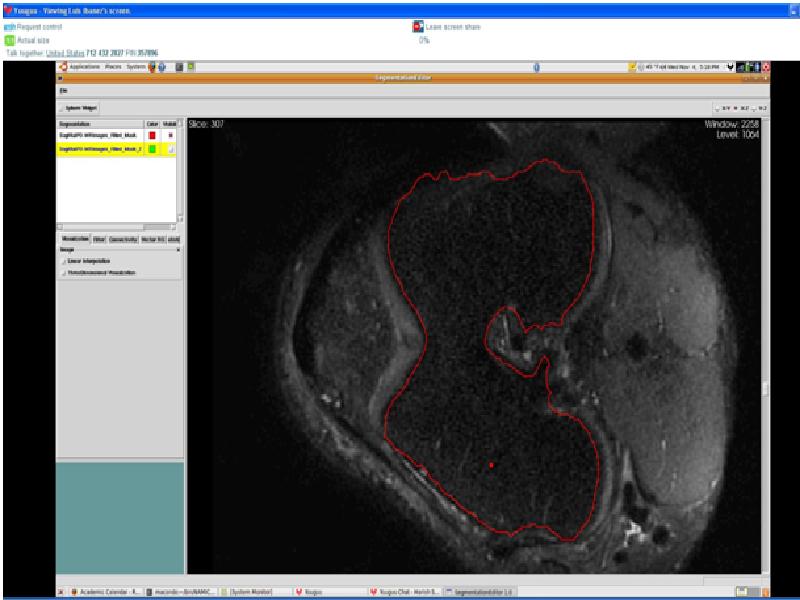Click the System Monitor taskbar button
800x600 pixels.
point(252,592)
